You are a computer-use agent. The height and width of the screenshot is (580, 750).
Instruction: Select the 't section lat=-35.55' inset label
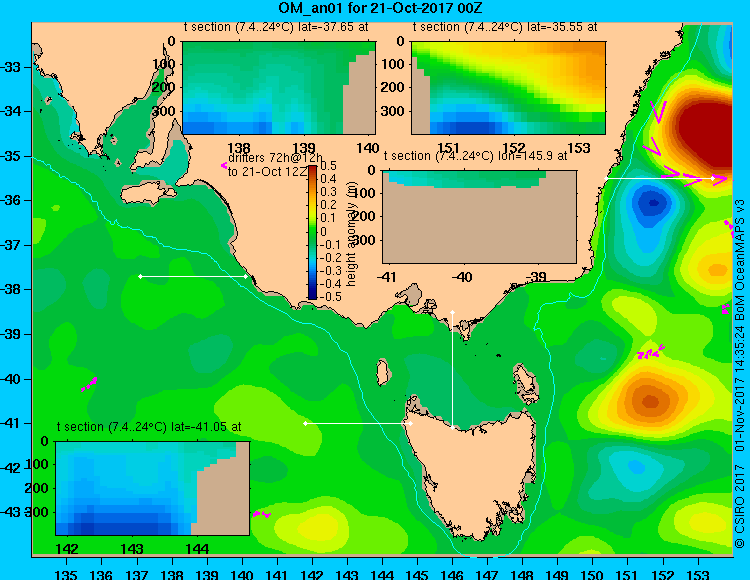[x=505, y=27]
